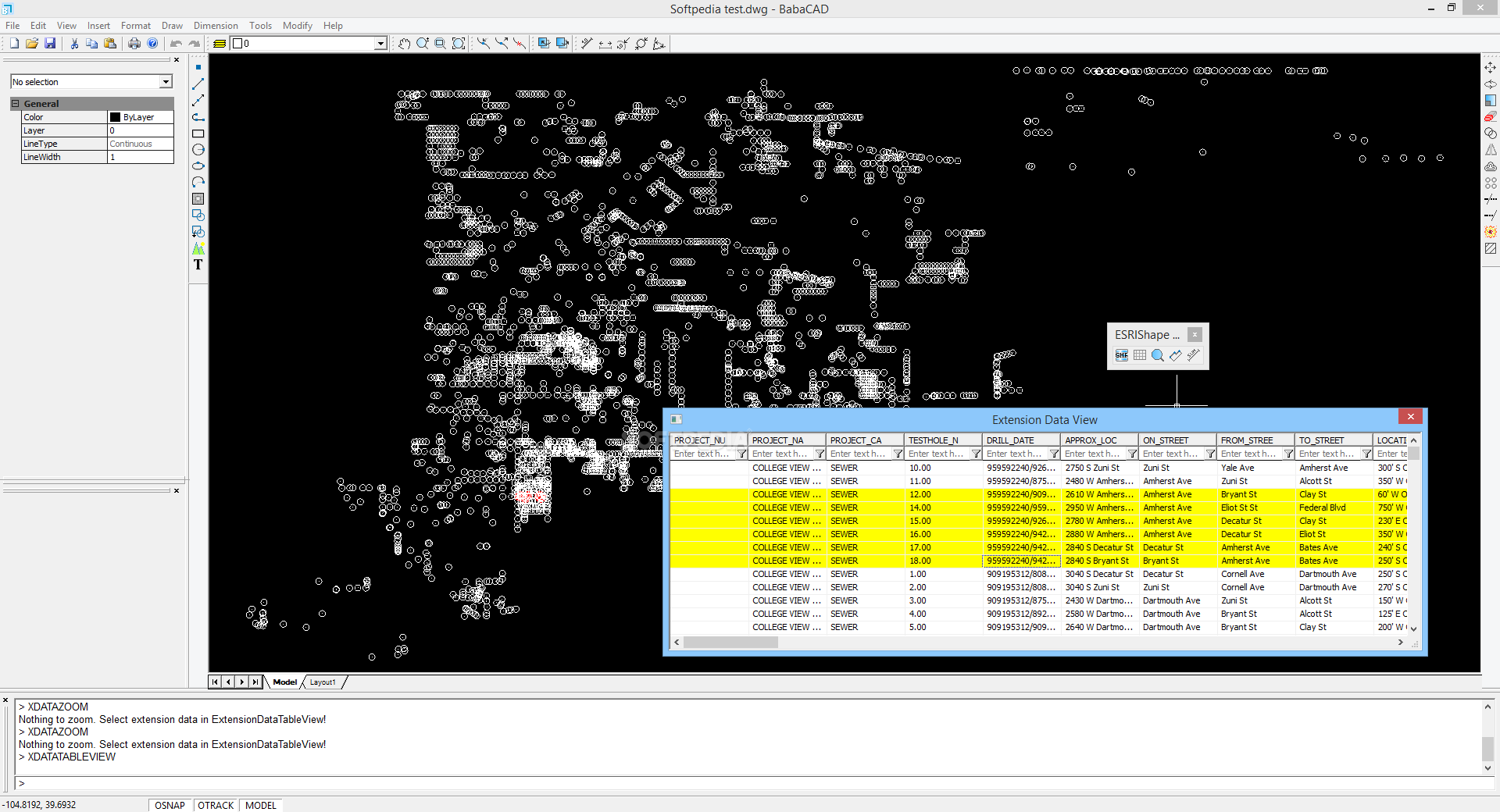1500x812 pixels.
Task: Sort by the PROJECT_CA column header
Action: point(865,440)
